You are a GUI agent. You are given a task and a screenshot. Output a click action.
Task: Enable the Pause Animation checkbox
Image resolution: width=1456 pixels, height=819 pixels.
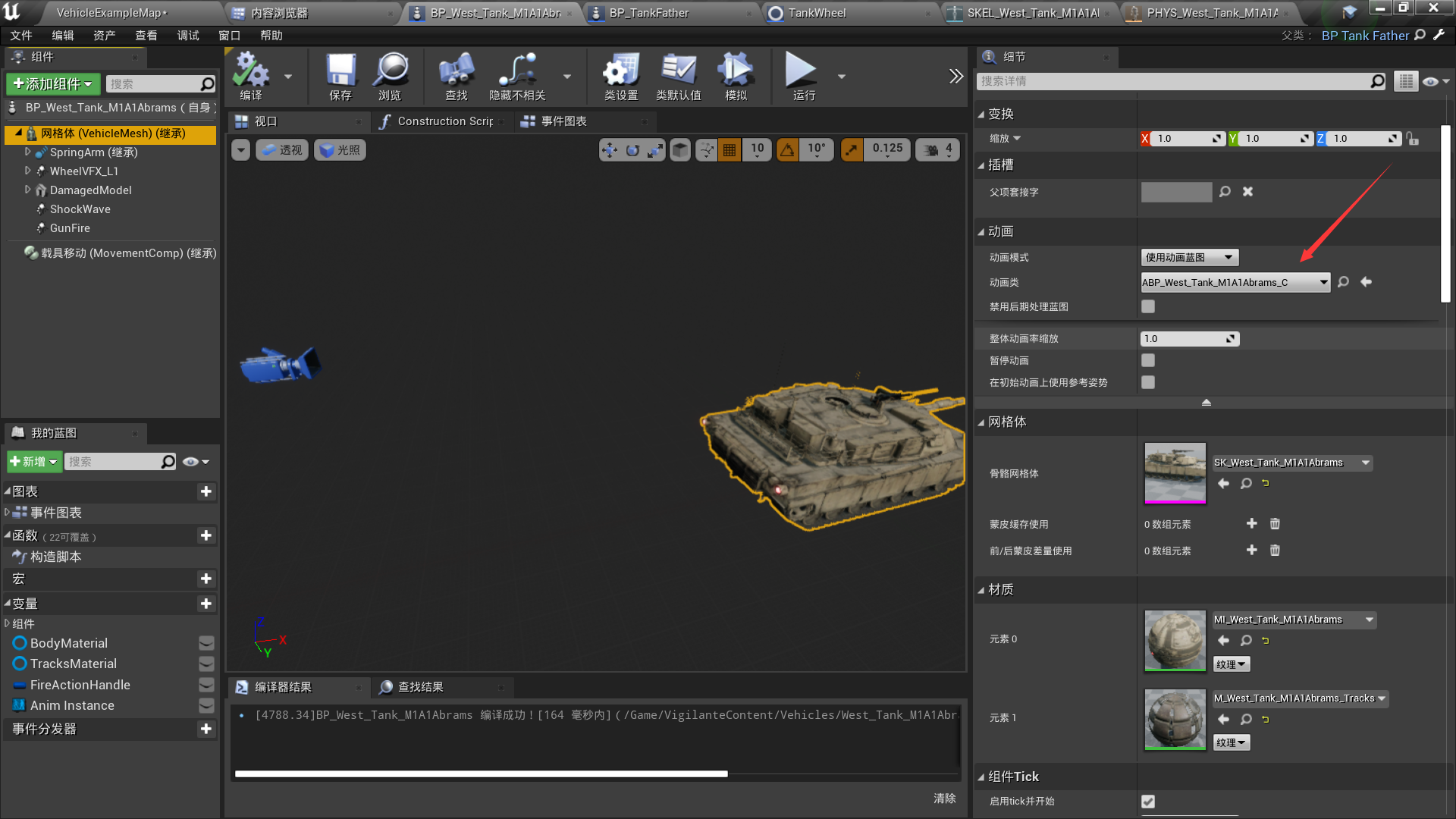tap(1148, 361)
